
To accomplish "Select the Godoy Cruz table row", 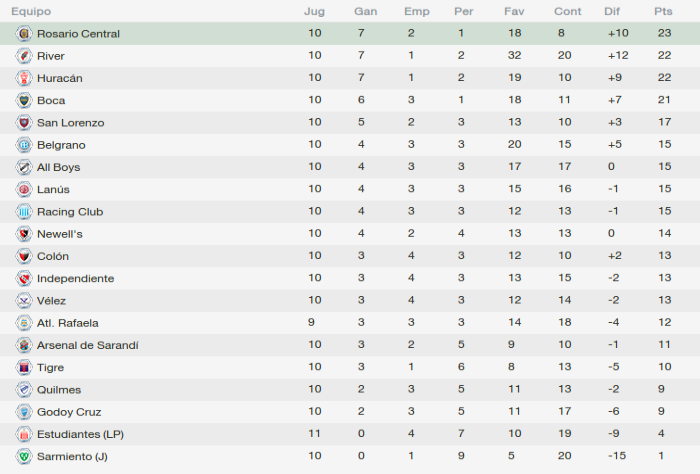I will click(350, 412).
